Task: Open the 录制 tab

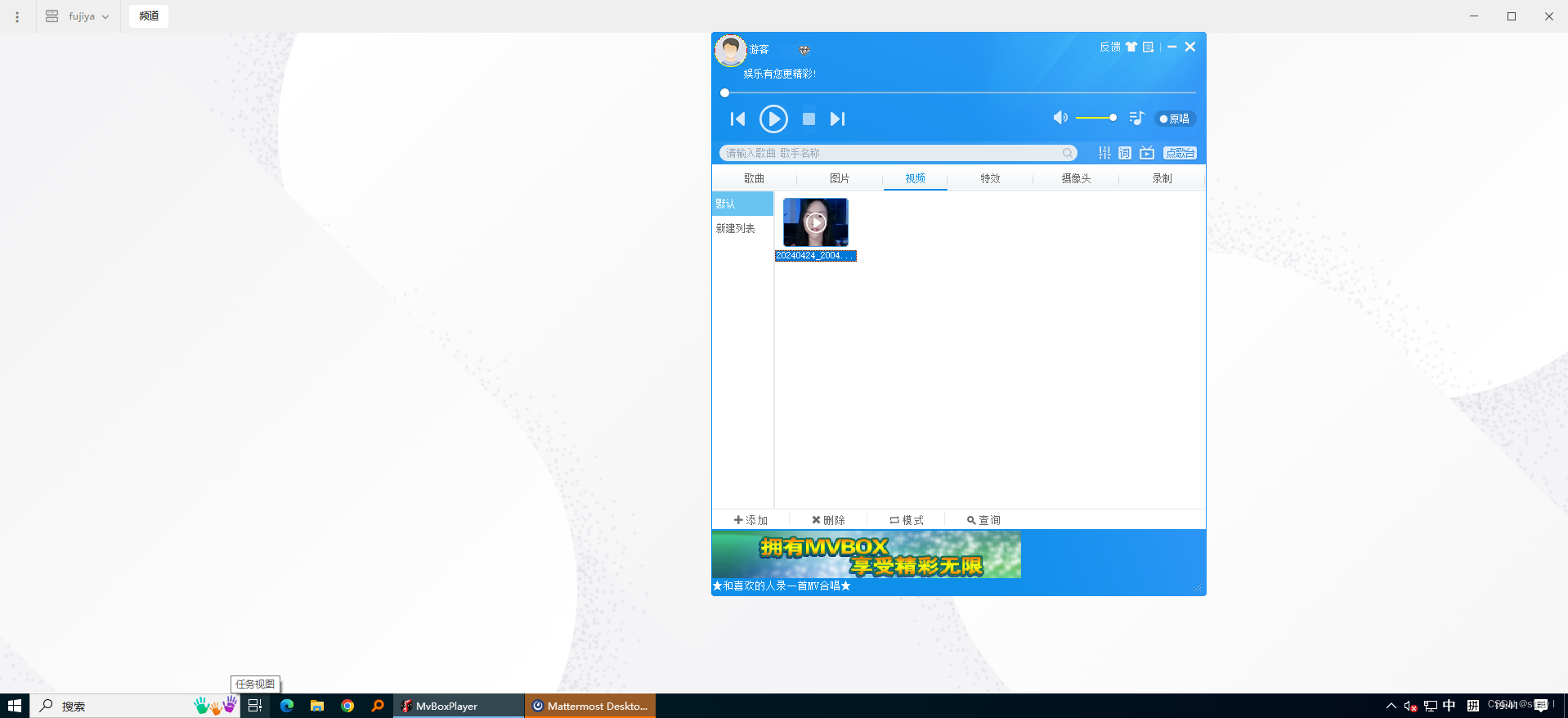Action: (x=1162, y=178)
